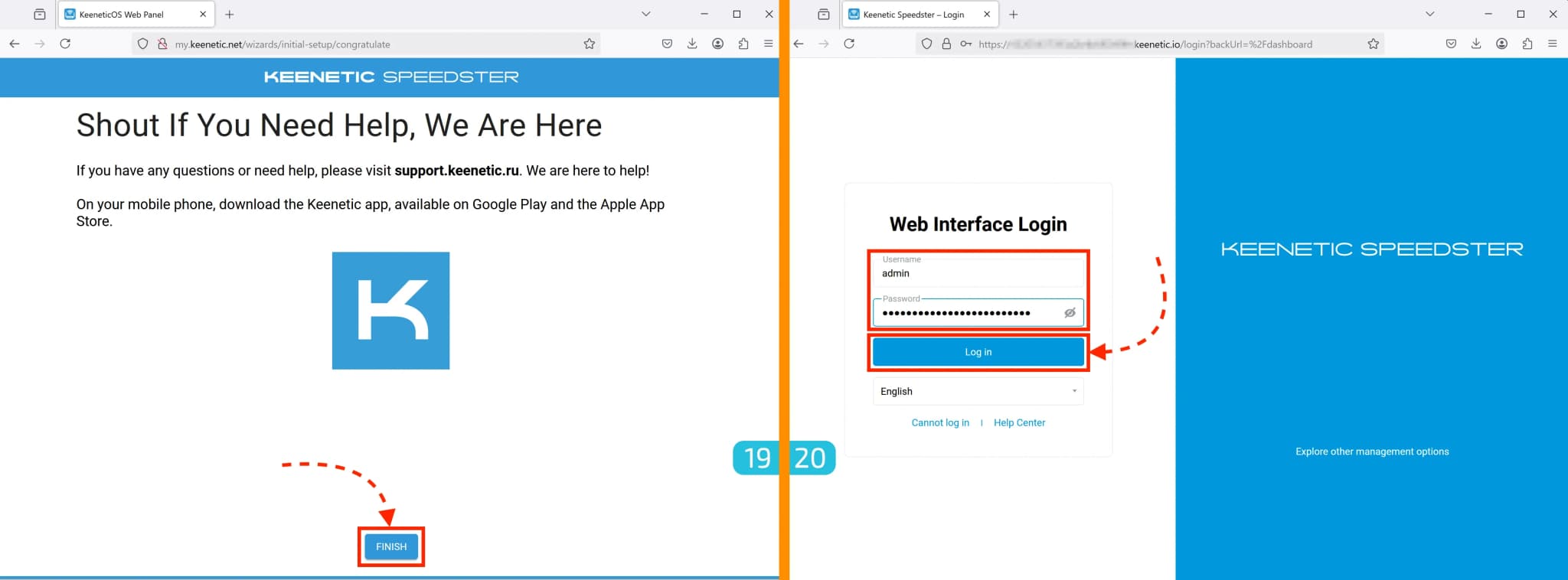This screenshot has width=1568, height=580.
Task: Open extensions puzzle icon in right browser
Action: pyautogui.click(x=1527, y=44)
